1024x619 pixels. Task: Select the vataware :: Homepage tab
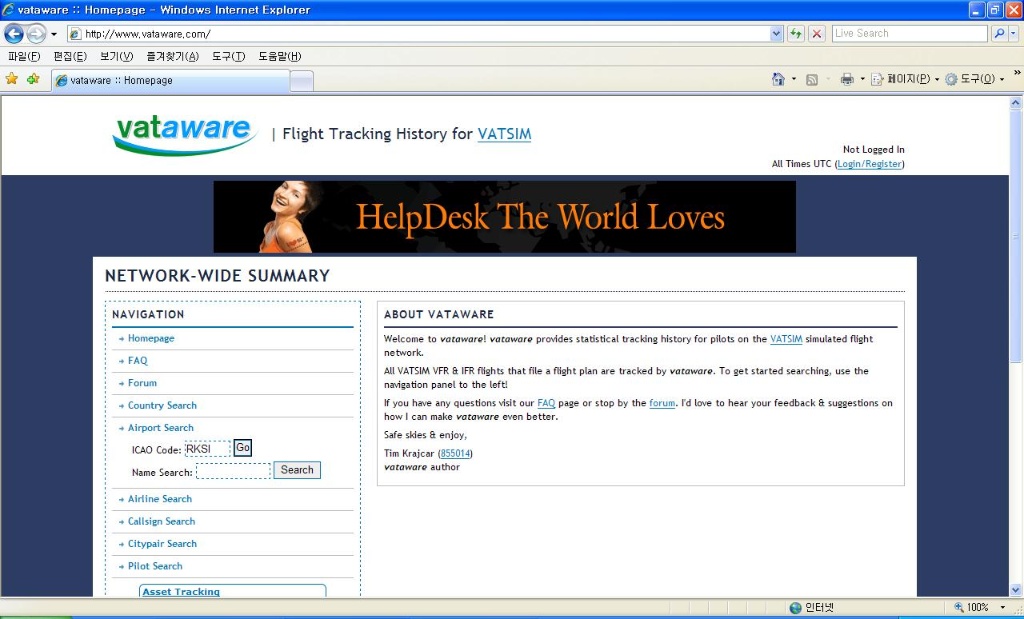(x=170, y=80)
